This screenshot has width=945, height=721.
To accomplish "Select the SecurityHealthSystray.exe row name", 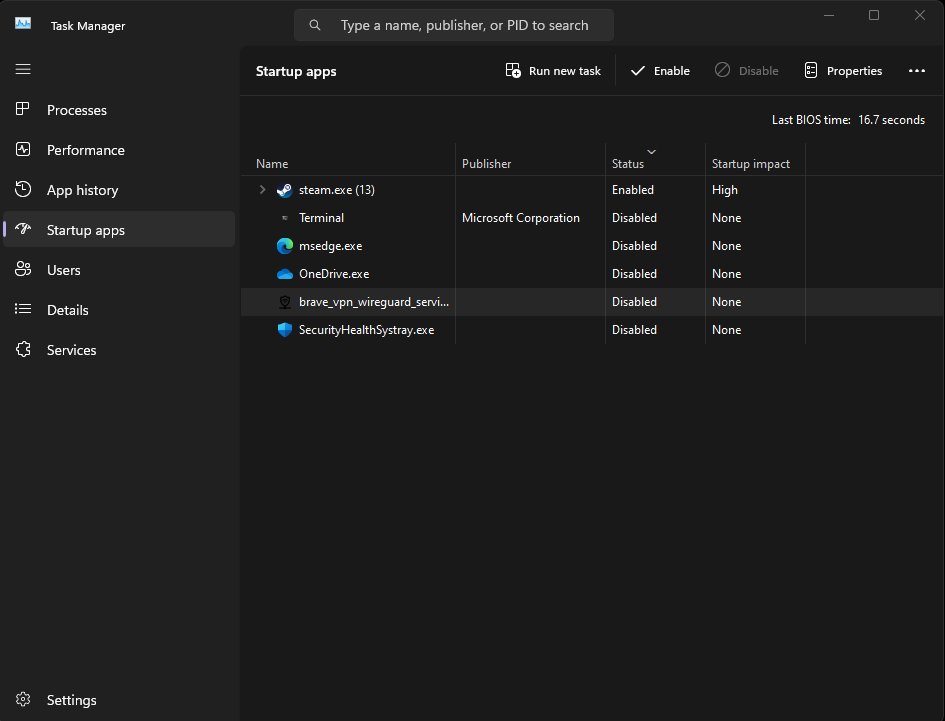I will click(366, 330).
